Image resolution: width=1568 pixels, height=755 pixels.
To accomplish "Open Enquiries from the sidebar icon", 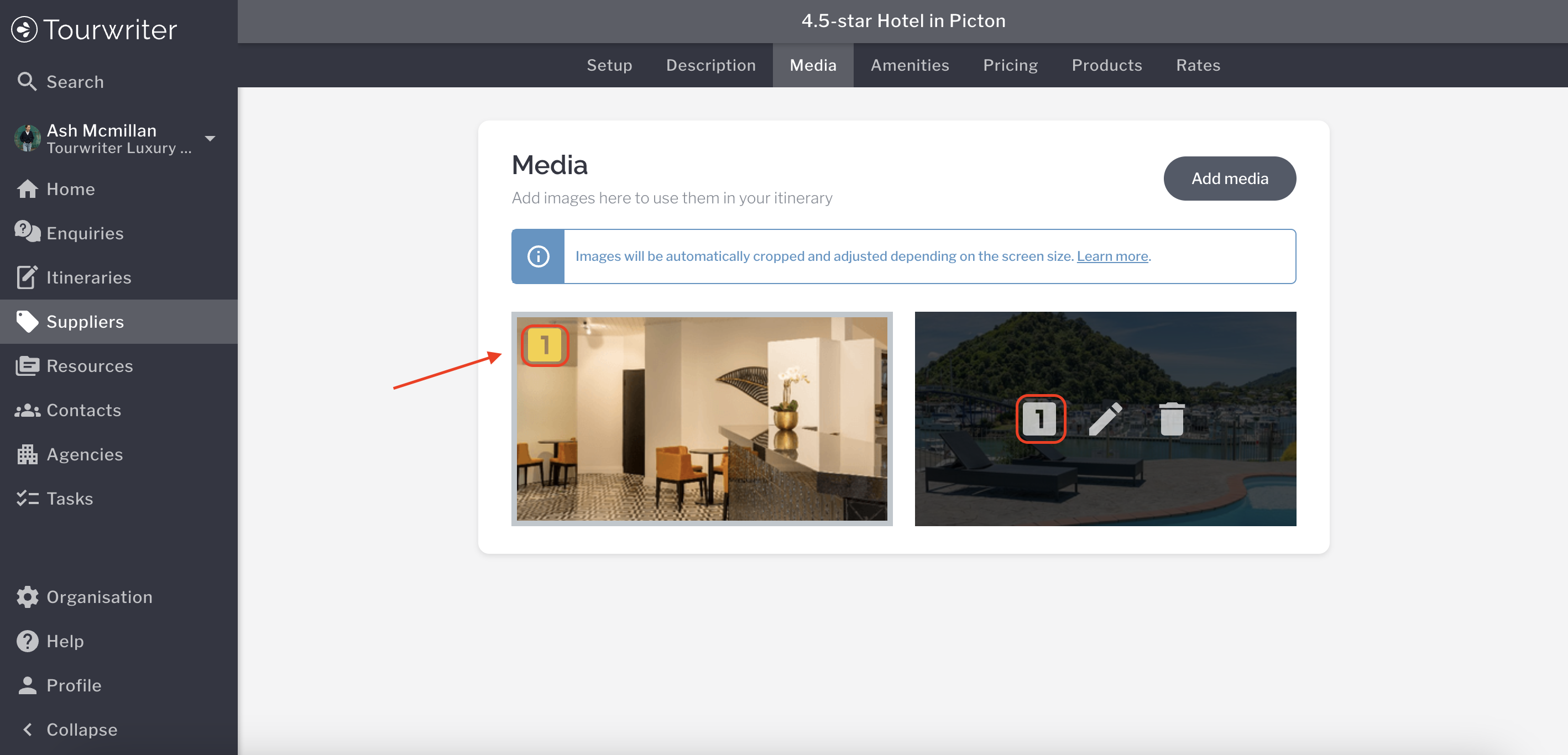I will click(27, 232).
